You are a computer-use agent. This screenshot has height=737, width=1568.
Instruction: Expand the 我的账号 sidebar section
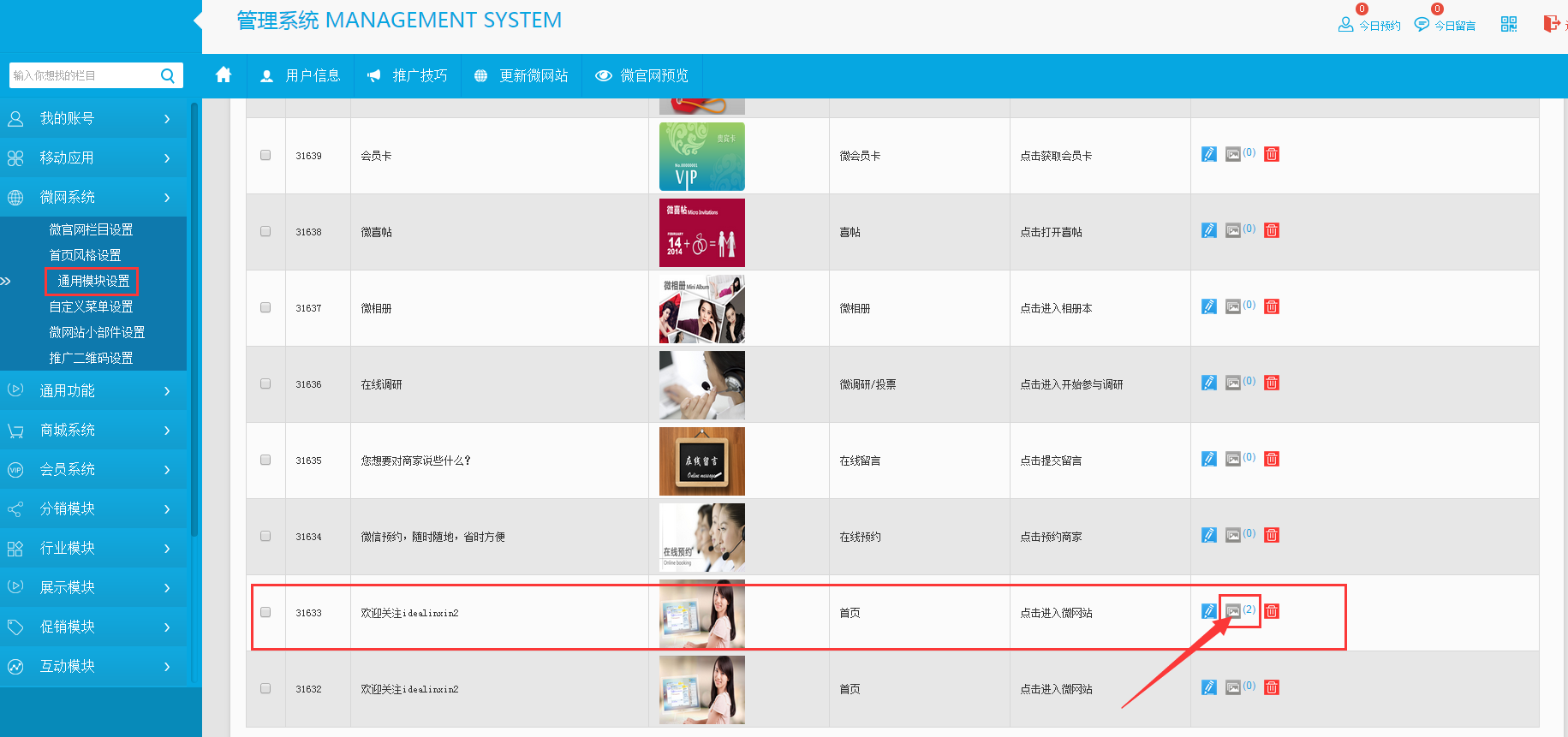coord(92,119)
